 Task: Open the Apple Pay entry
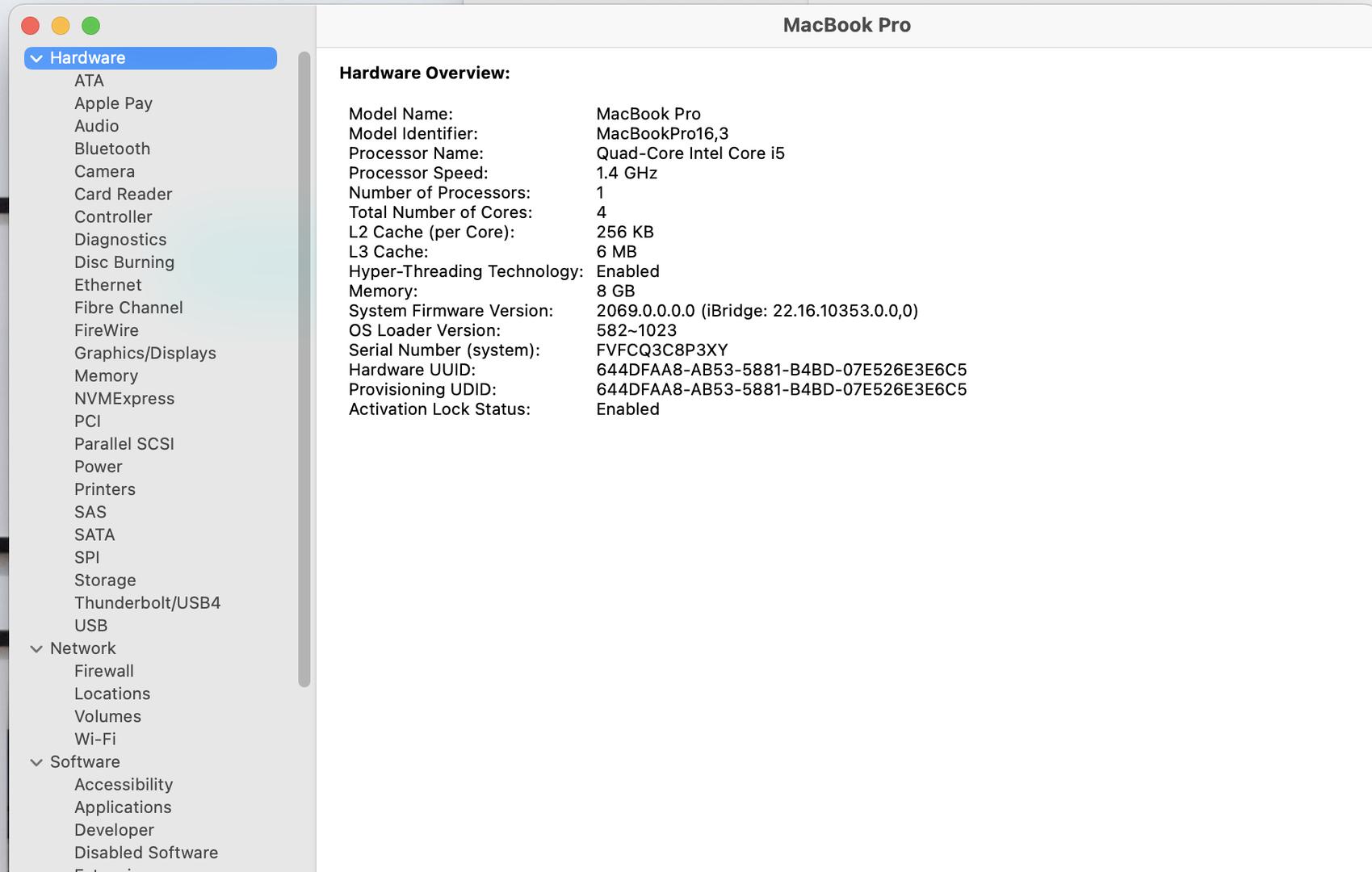113,103
